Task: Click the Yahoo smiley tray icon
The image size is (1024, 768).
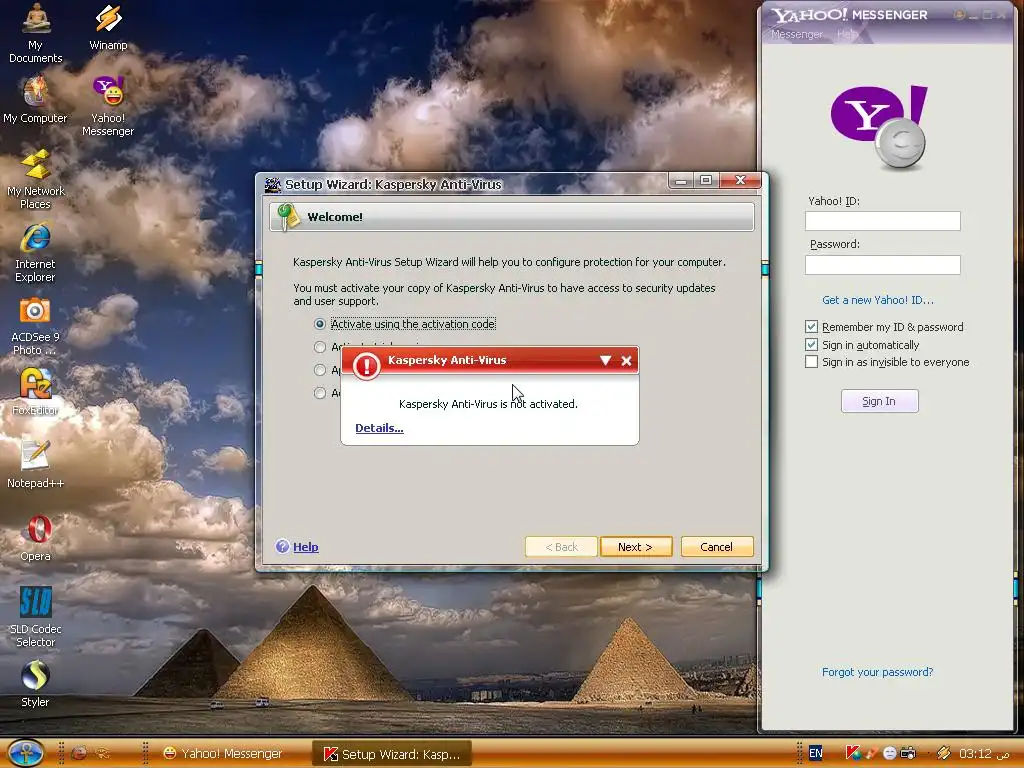Action: 889,753
